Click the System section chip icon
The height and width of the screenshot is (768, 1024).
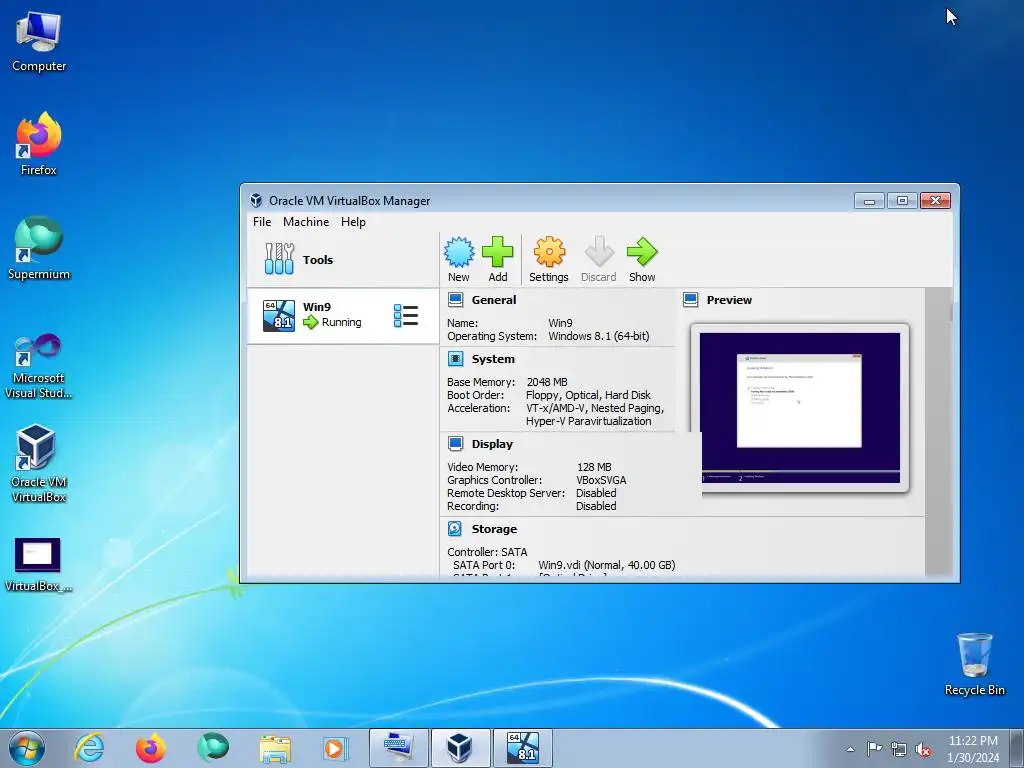tap(455, 359)
